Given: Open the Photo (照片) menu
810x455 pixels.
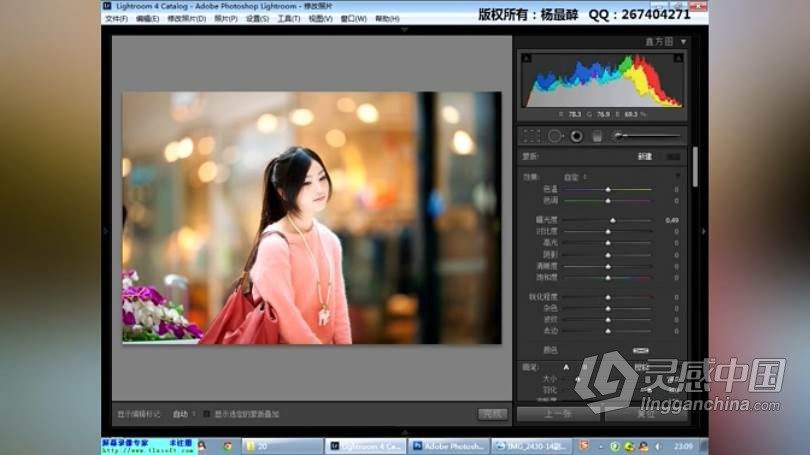Looking at the screenshot, I should 226,19.
